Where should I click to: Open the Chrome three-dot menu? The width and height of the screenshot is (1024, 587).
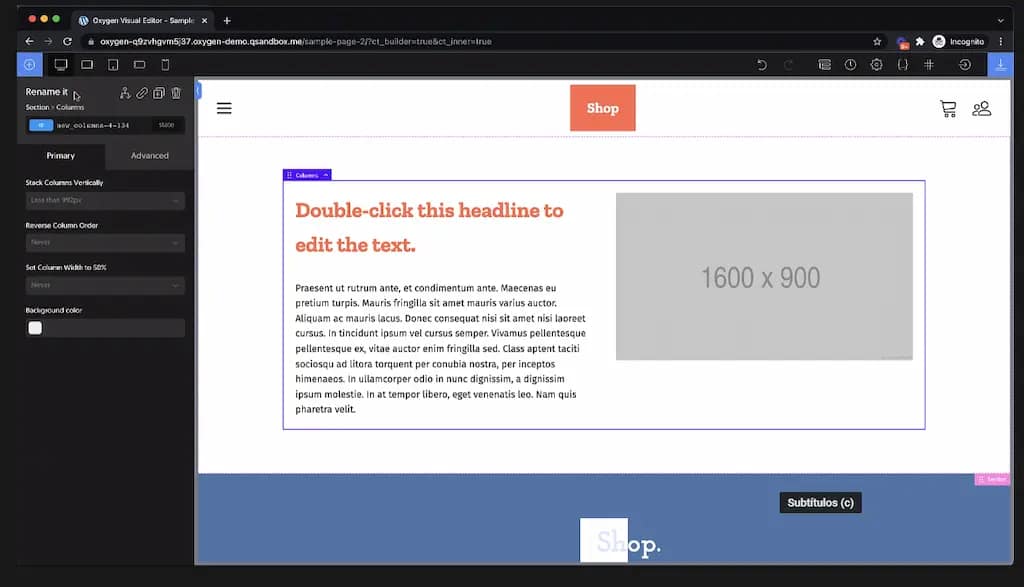(x=1000, y=41)
